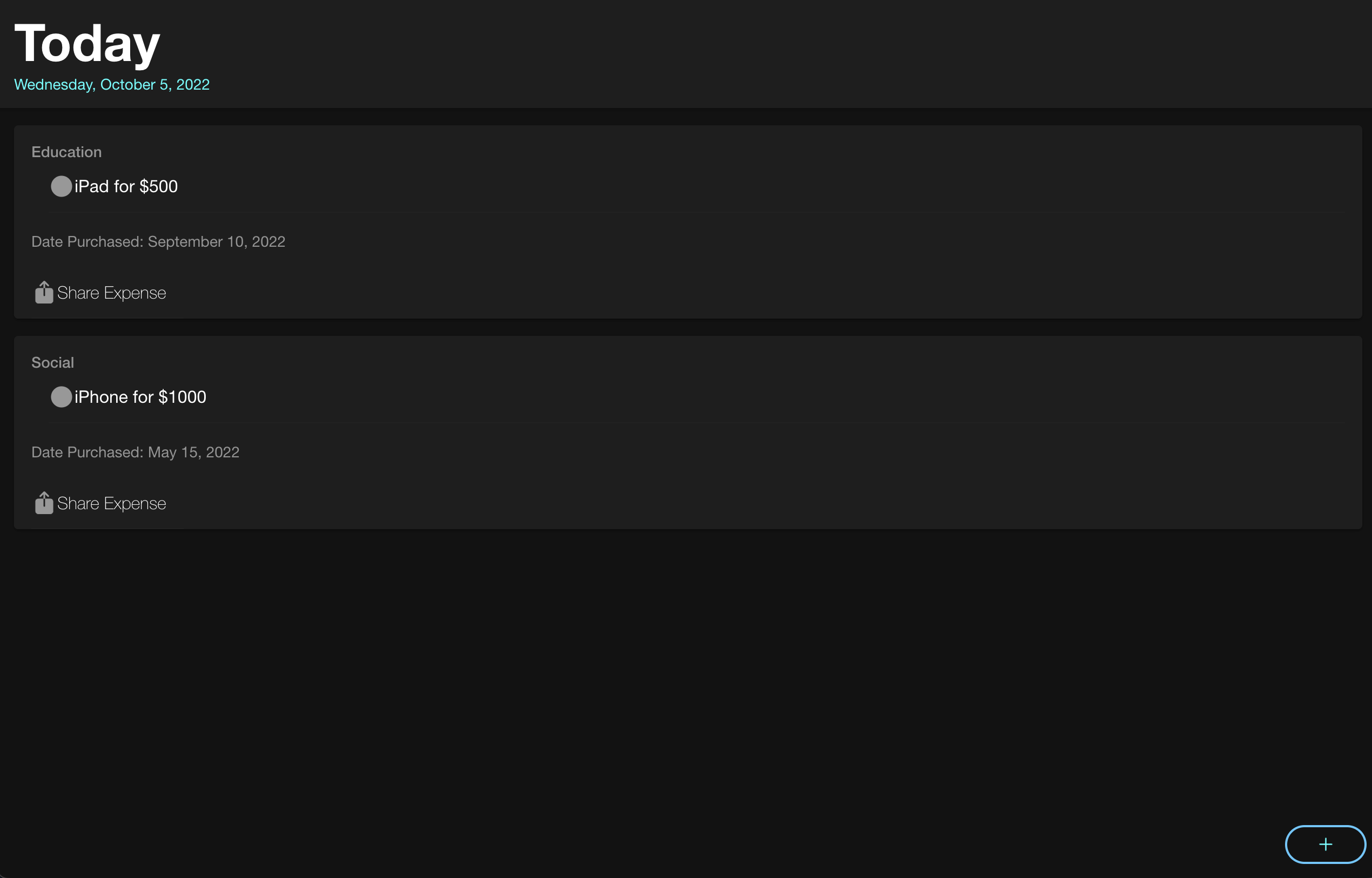Click the plus icon to add an expense
Image resolution: width=1372 pixels, height=878 pixels.
pos(1325,845)
